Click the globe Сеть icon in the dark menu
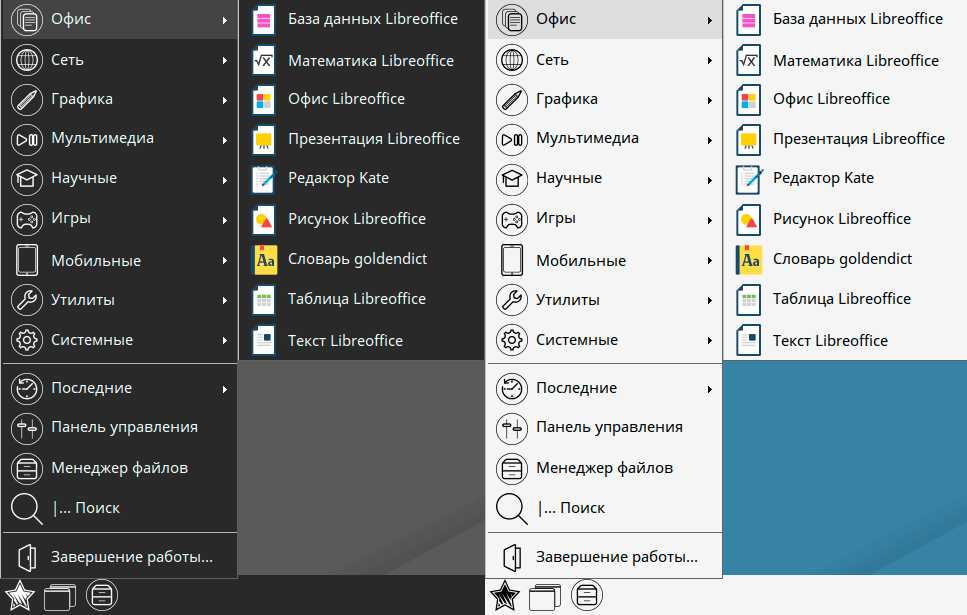The width and height of the screenshot is (967, 615). pos(27,60)
